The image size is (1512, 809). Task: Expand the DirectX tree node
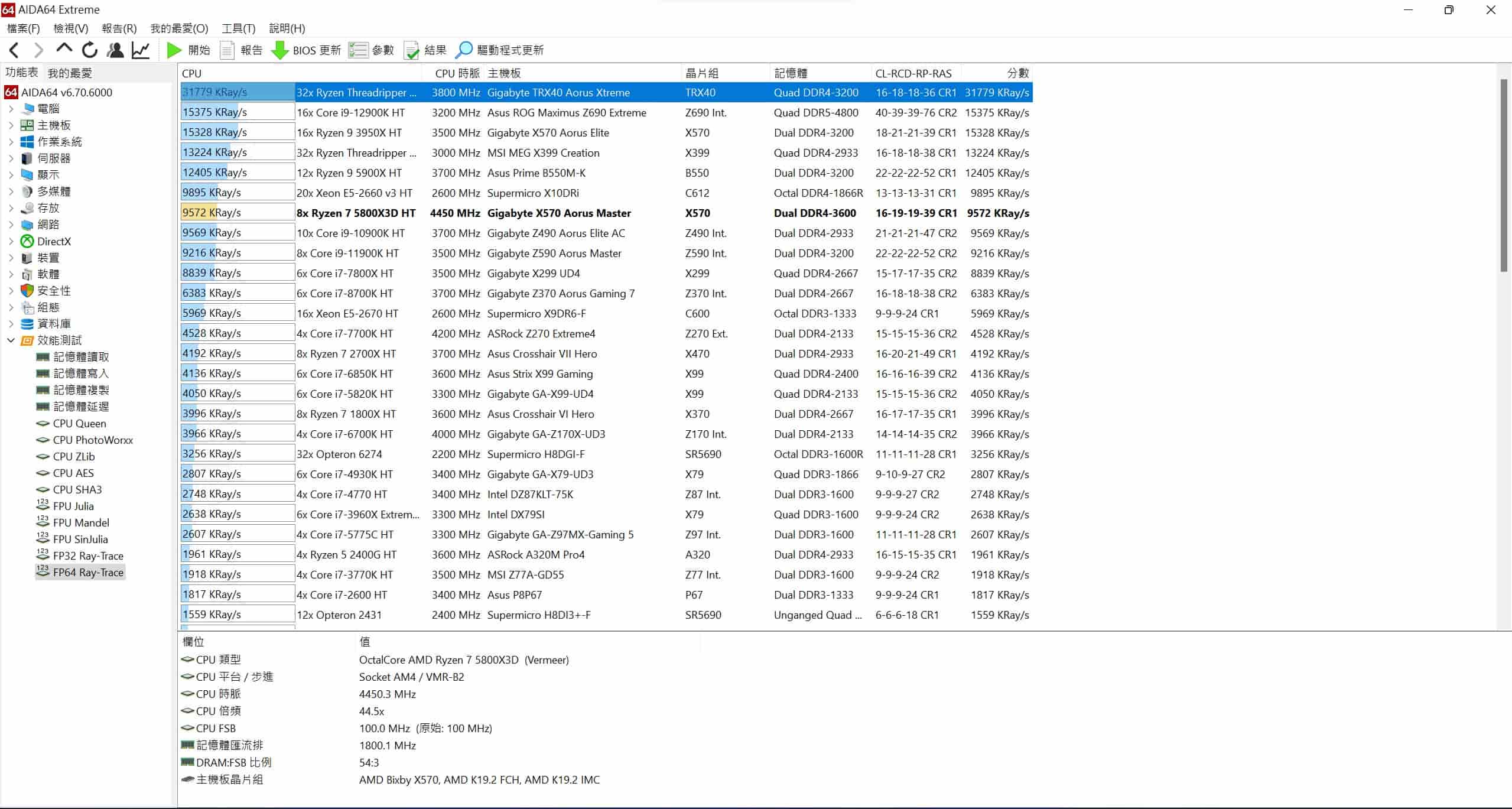11,241
